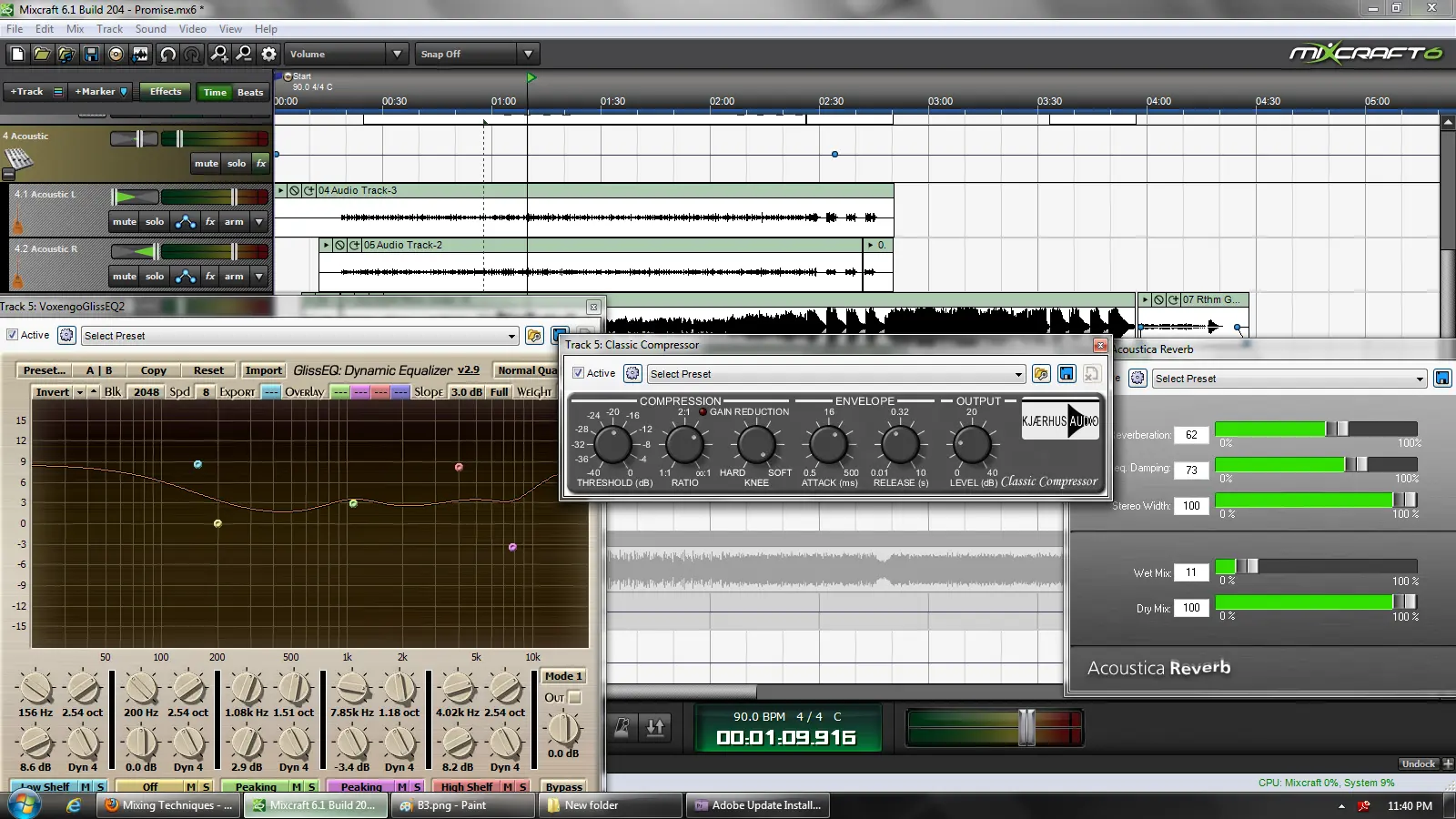Load preset folder icon in GlissEQ window
This screenshot has height=819, width=1456.
click(x=534, y=336)
